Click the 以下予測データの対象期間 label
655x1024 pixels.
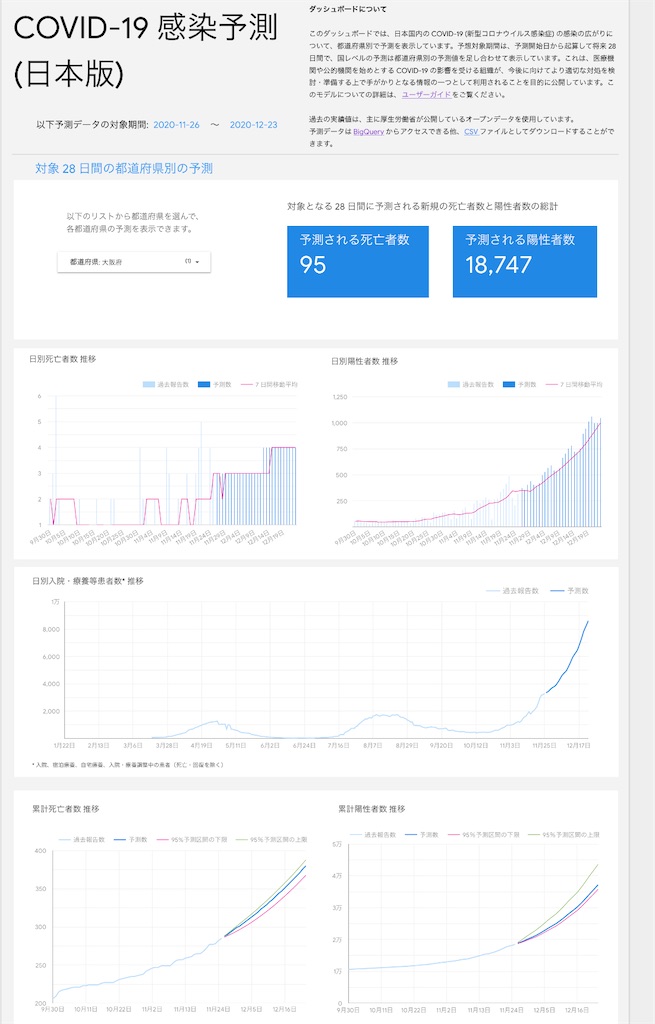tap(92, 125)
